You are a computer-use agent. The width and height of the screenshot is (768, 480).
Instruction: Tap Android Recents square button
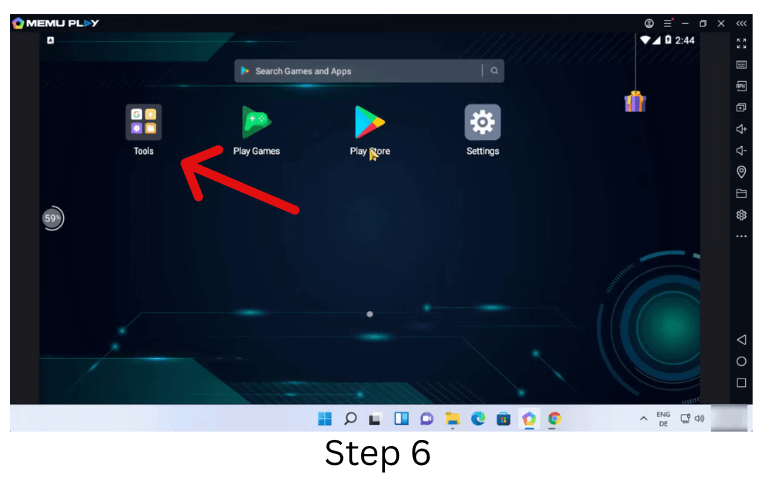pos(742,383)
